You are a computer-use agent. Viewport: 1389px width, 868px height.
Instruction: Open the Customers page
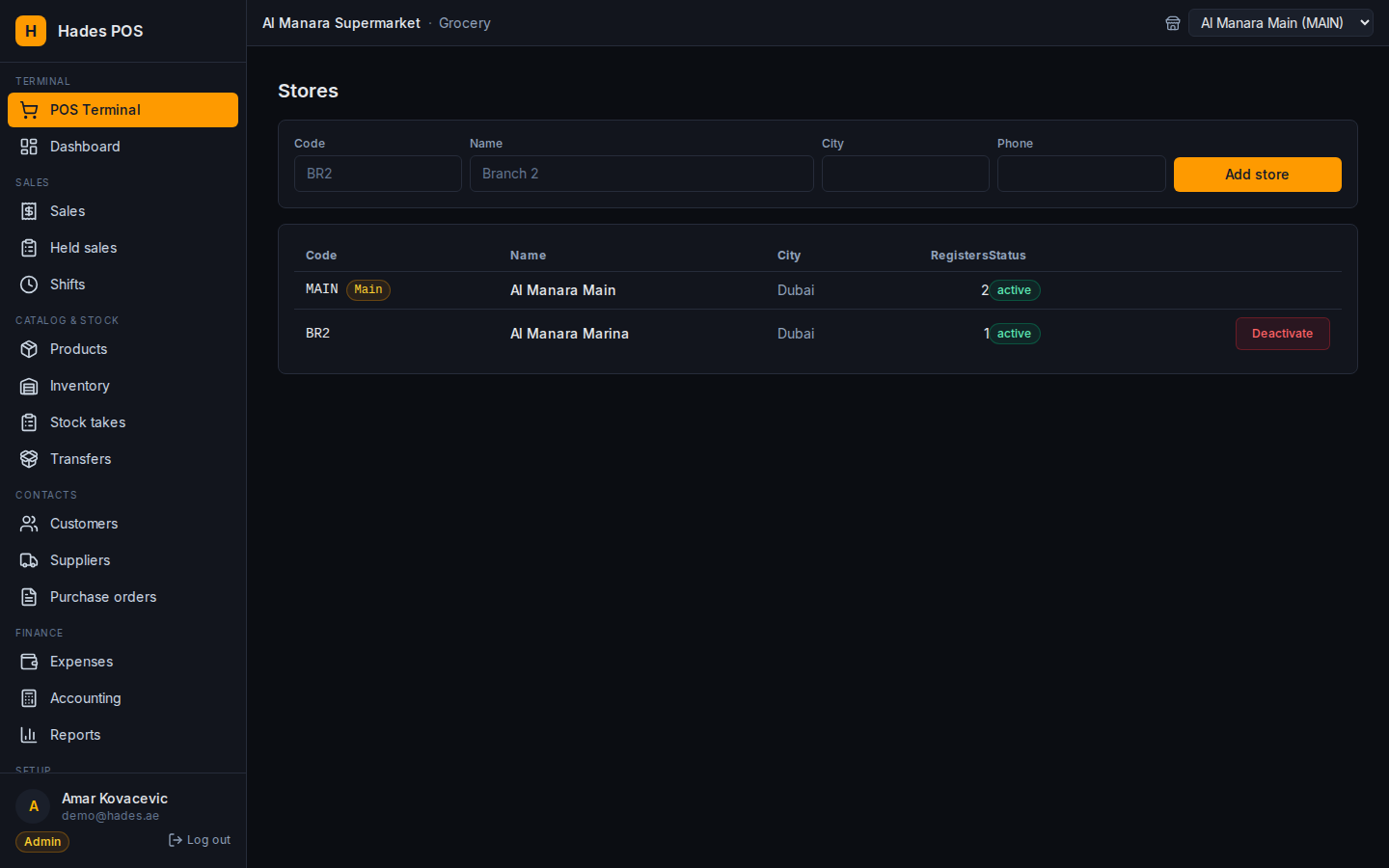click(x=123, y=524)
